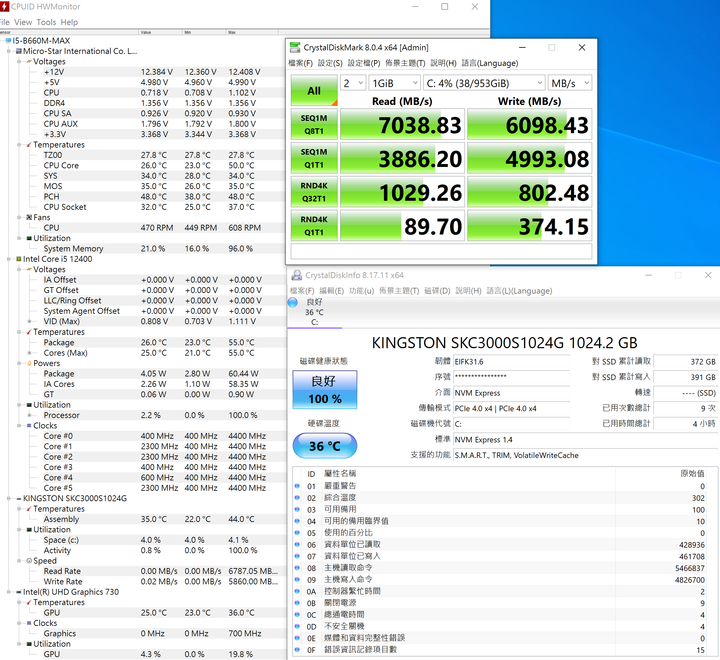Run the SEQ1M Q1T1 test
Viewport: 720px width, 660px height.
(314, 158)
